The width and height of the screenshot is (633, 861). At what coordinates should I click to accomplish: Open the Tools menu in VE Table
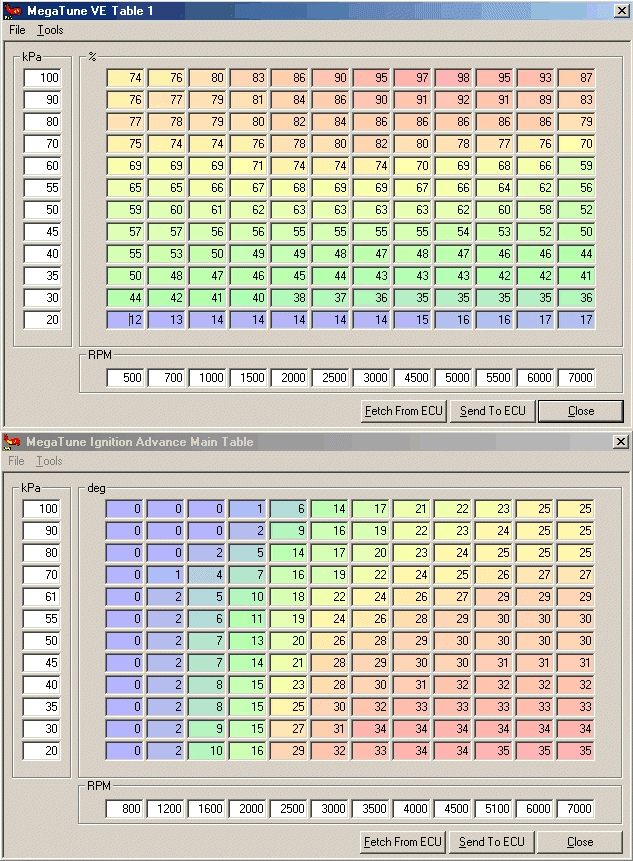[x=50, y=30]
